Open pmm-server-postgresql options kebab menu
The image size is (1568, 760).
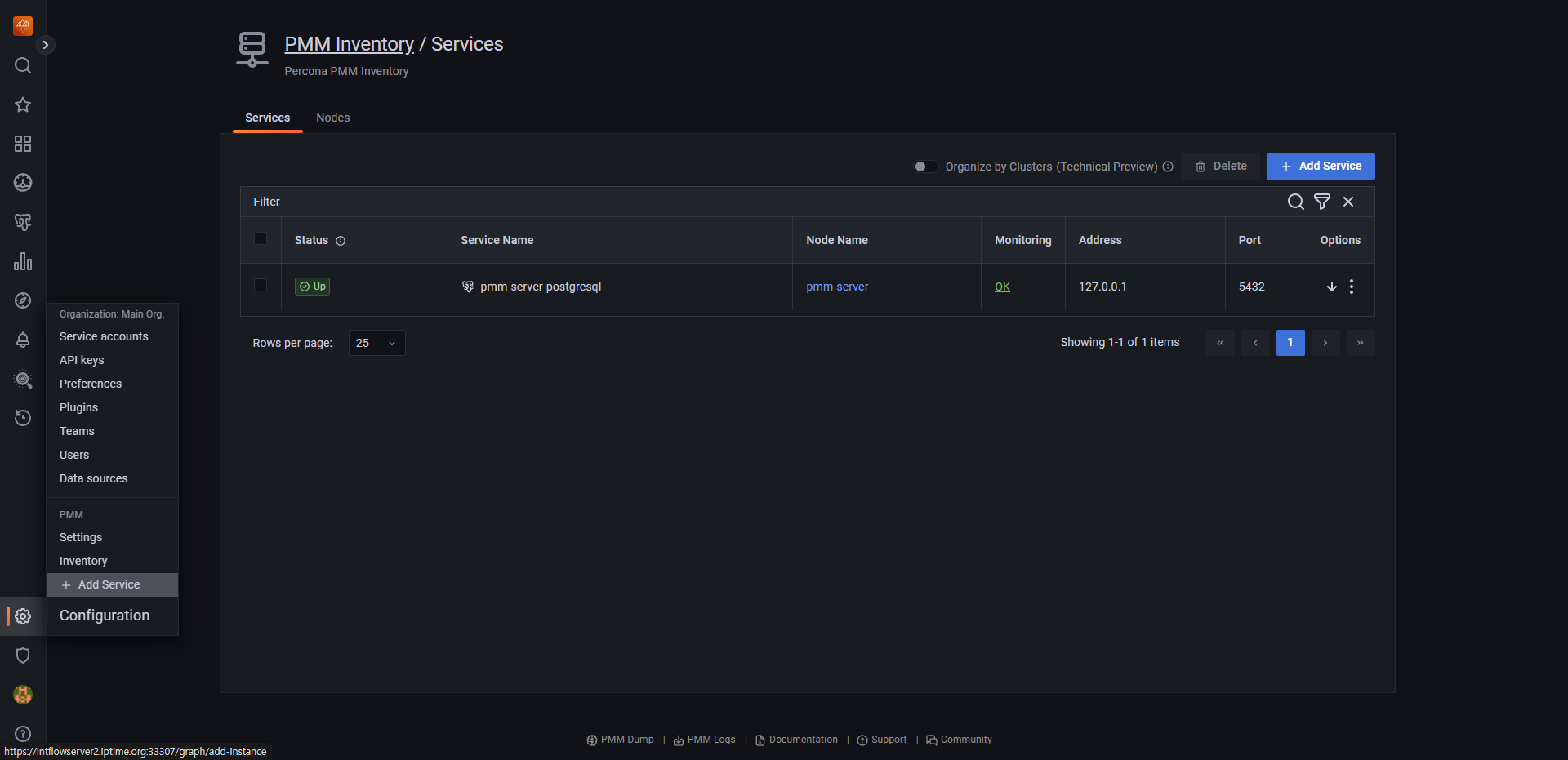pyautogui.click(x=1352, y=287)
